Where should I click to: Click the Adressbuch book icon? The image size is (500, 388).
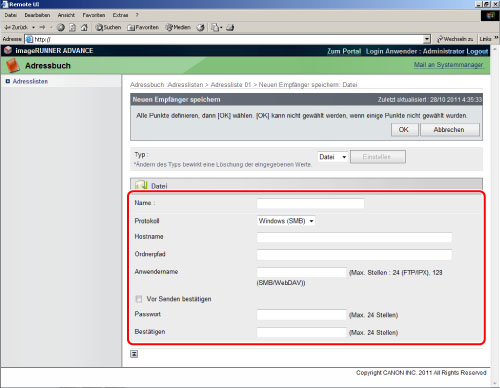(13, 65)
